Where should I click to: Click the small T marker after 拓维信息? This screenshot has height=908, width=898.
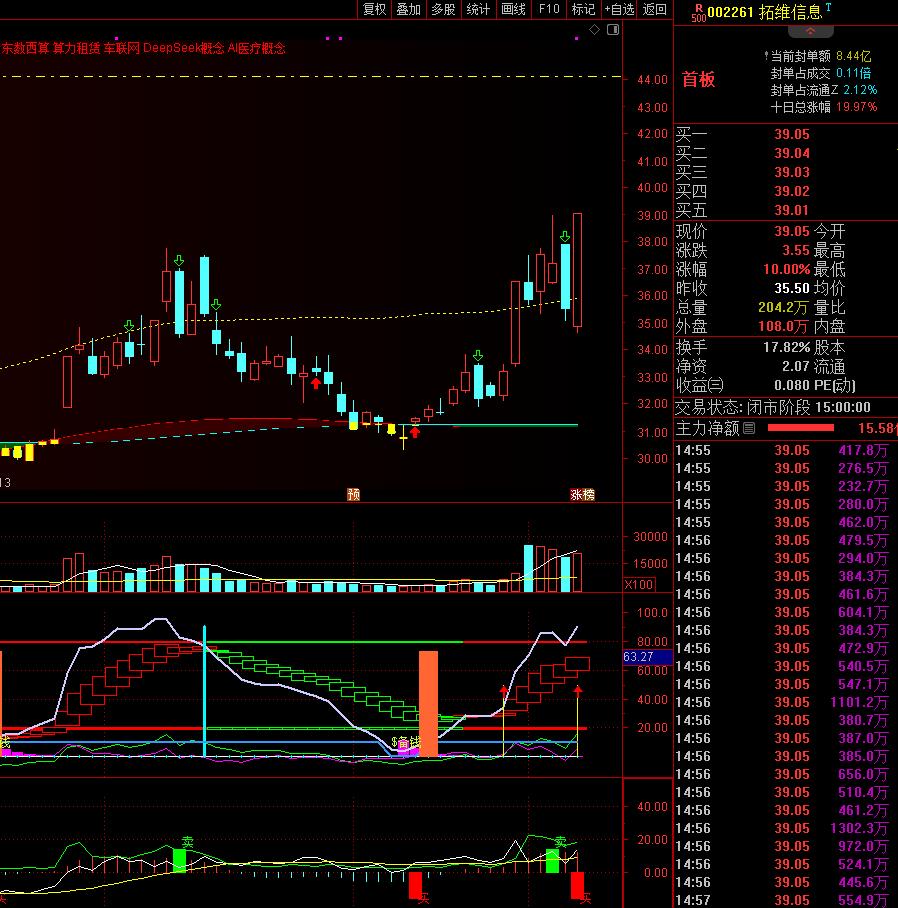click(828, 7)
